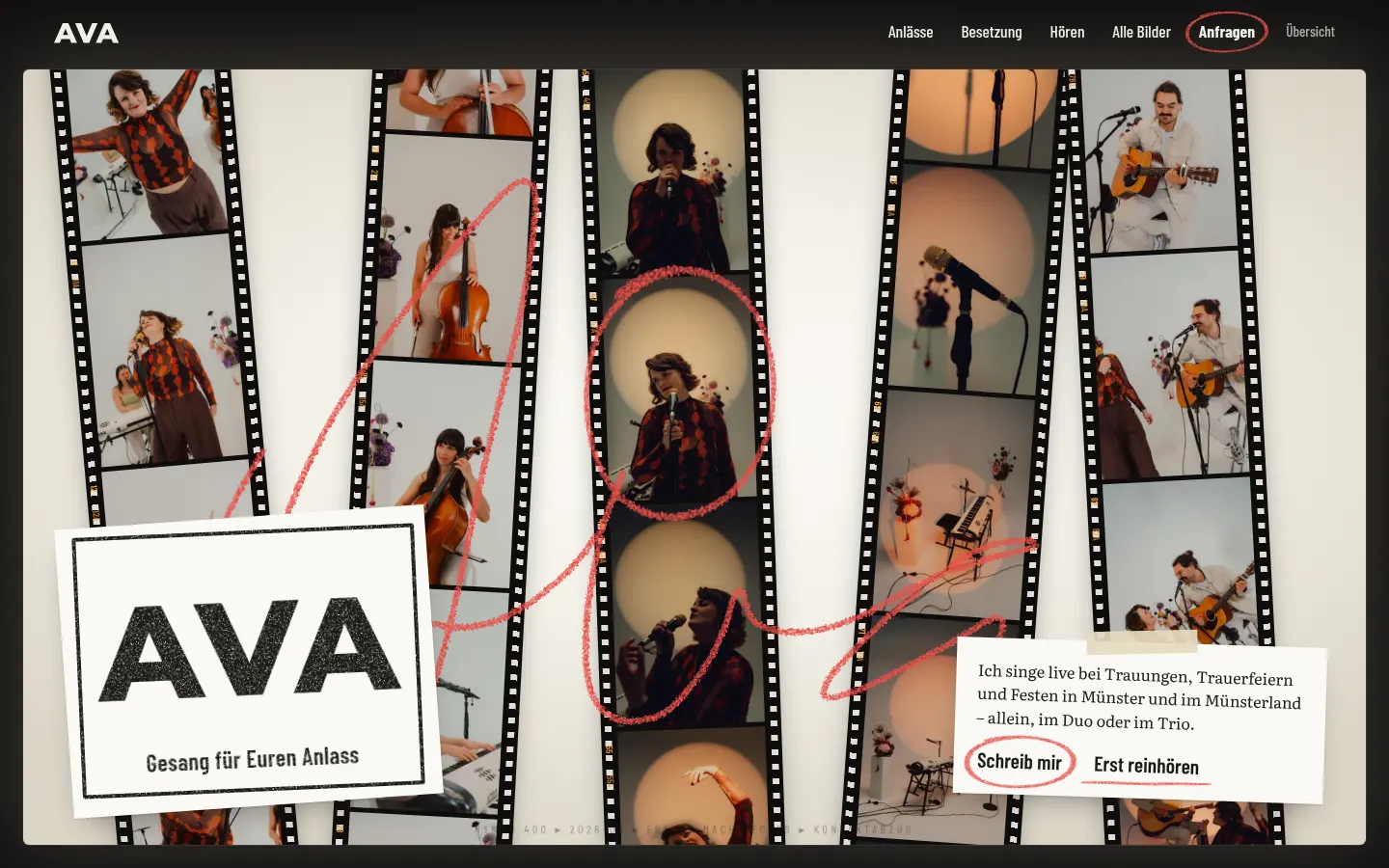This screenshot has height=868, width=1389.
Task: Open the dancing woman photo with arm raised
Action: coord(148,152)
